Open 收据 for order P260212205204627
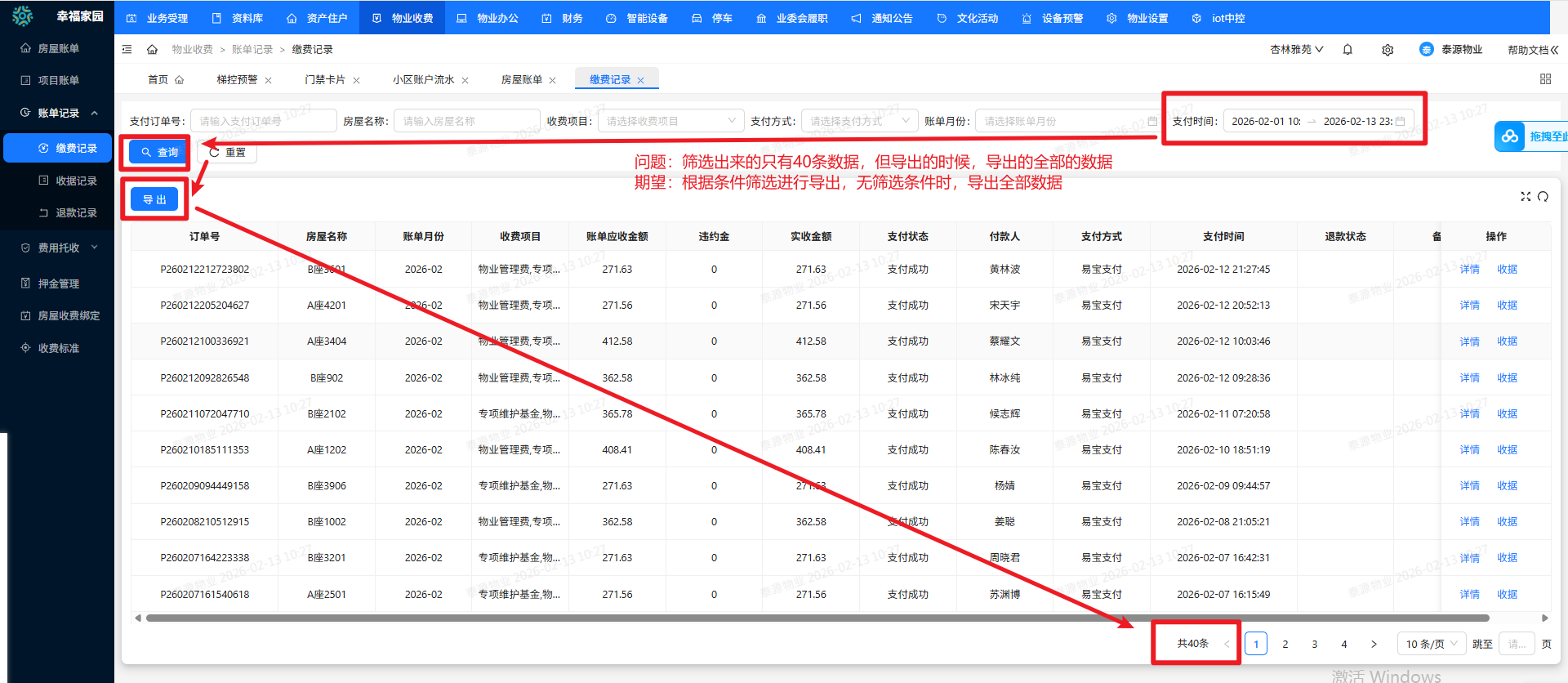This screenshot has width=1568, height=683. [1507, 305]
